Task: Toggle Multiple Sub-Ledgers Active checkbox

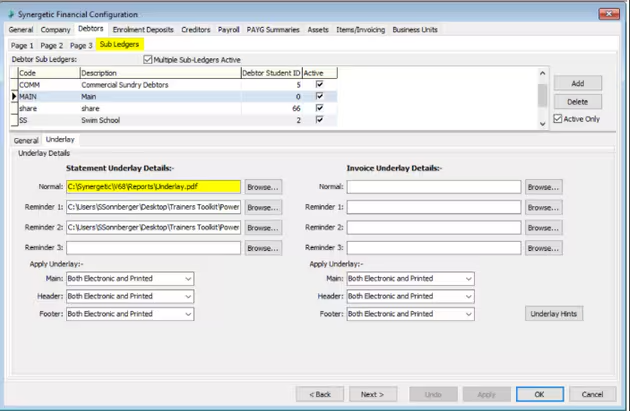Action: [x=150, y=60]
